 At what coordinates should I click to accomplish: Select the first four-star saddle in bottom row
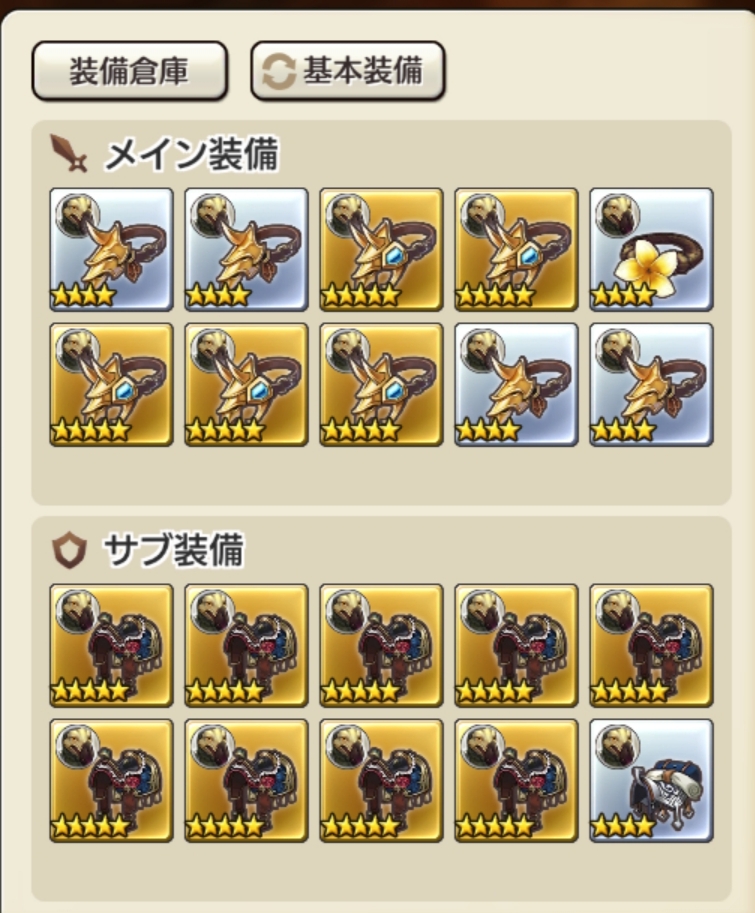(111, 780)
